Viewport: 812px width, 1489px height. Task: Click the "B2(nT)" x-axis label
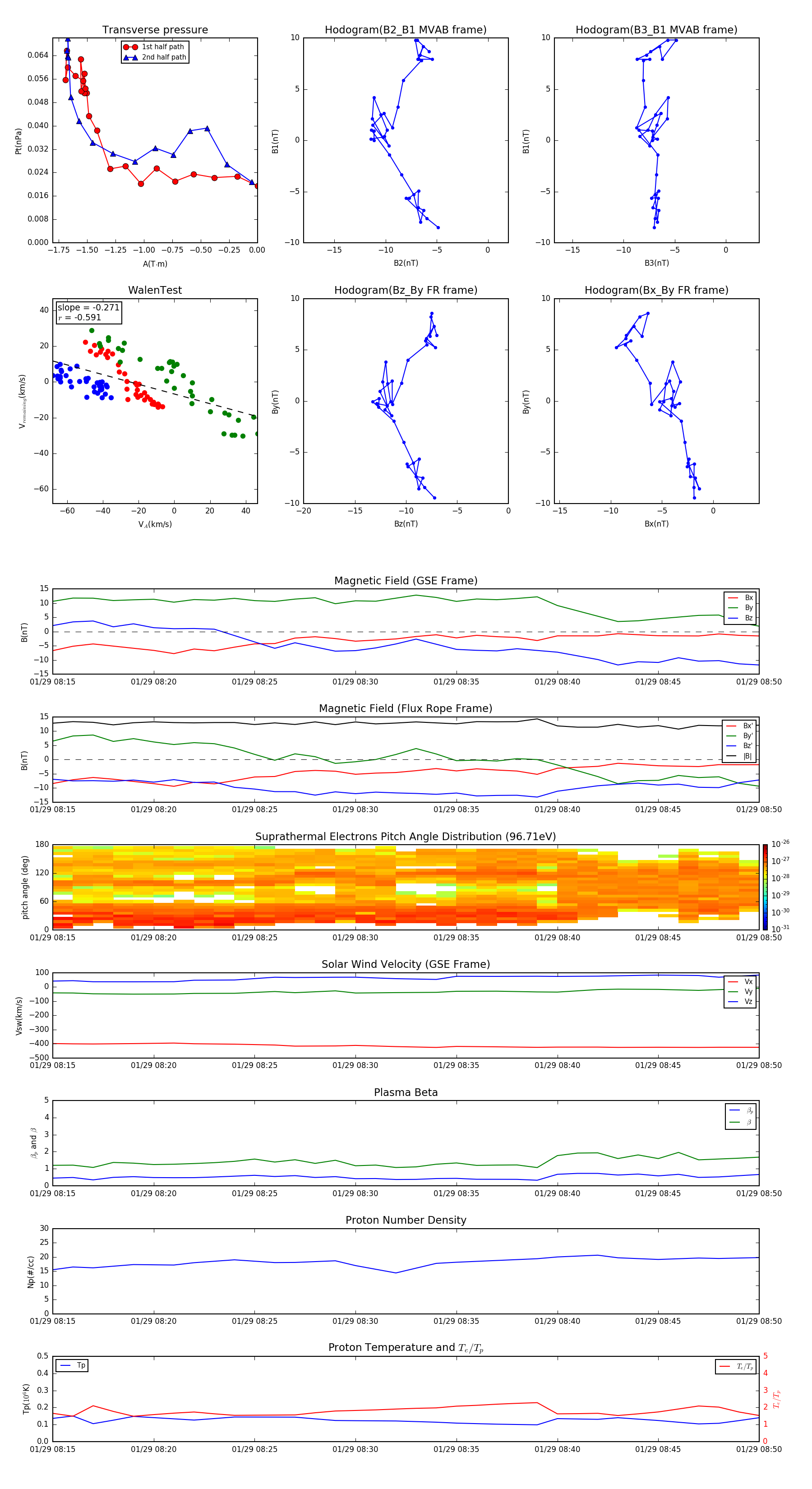(x=406, y=263)
